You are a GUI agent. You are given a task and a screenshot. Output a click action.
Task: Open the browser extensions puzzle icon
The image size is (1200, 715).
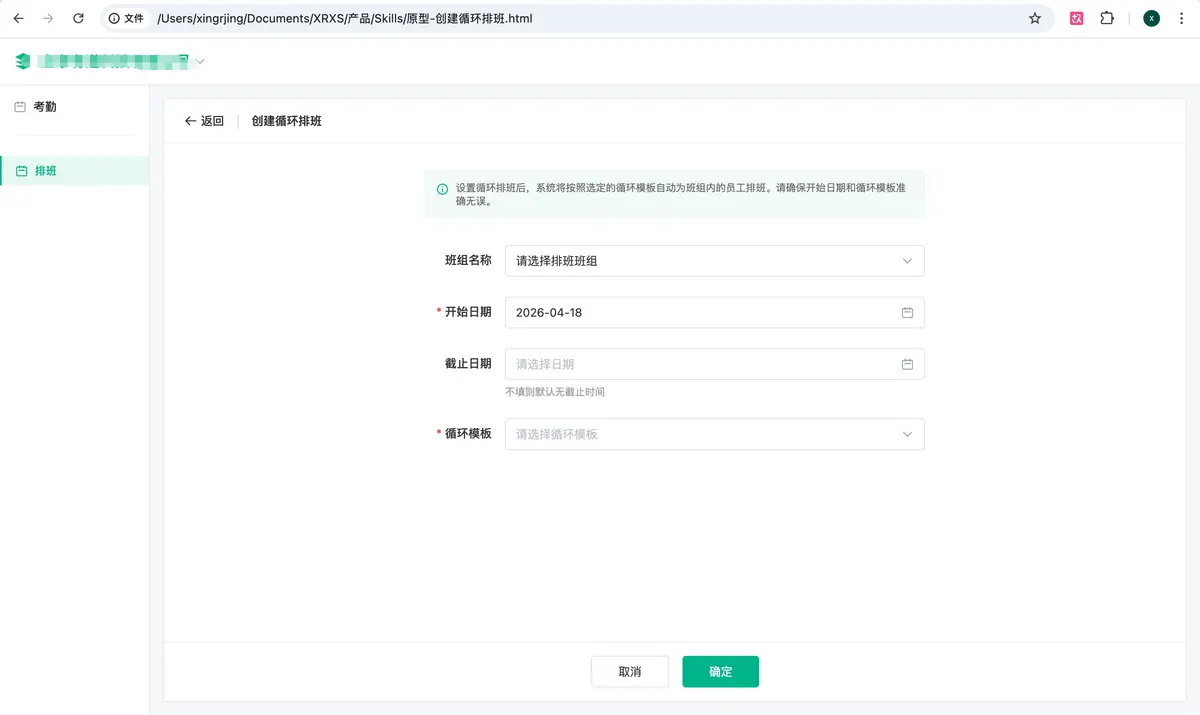[1107, 18]
